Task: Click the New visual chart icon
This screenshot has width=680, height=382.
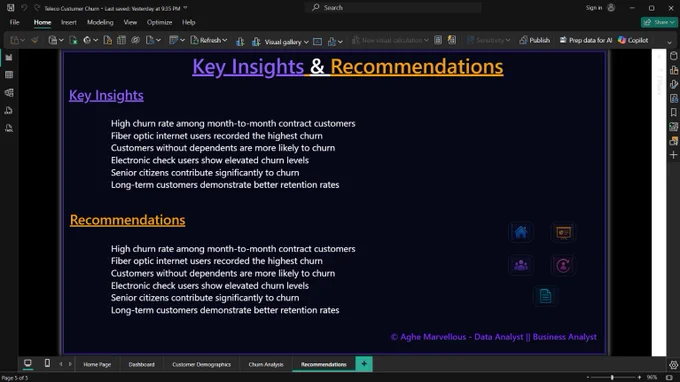Action: (x=240, y=41)
